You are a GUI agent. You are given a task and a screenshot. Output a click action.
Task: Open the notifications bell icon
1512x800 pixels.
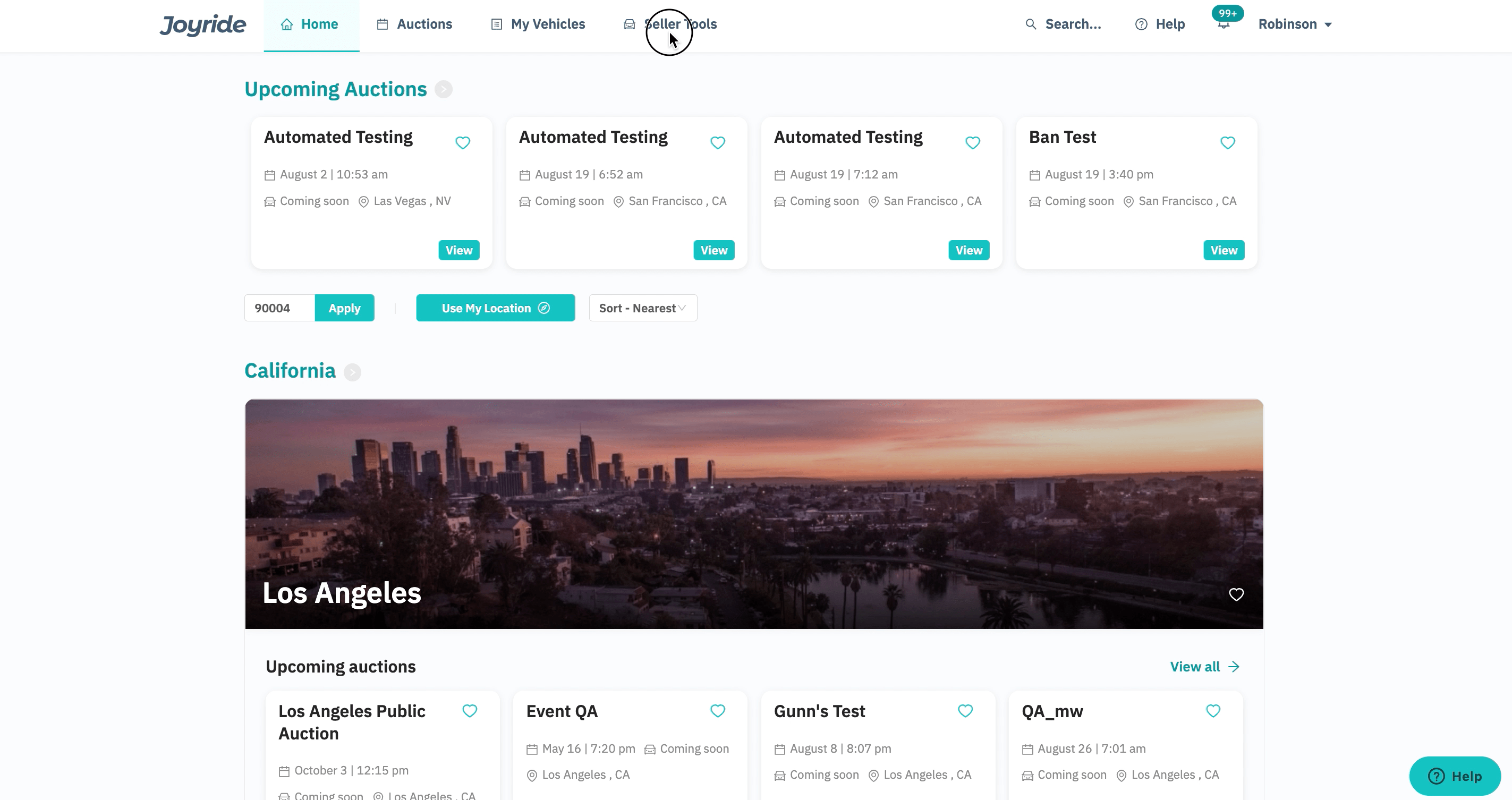(1223, 24)
